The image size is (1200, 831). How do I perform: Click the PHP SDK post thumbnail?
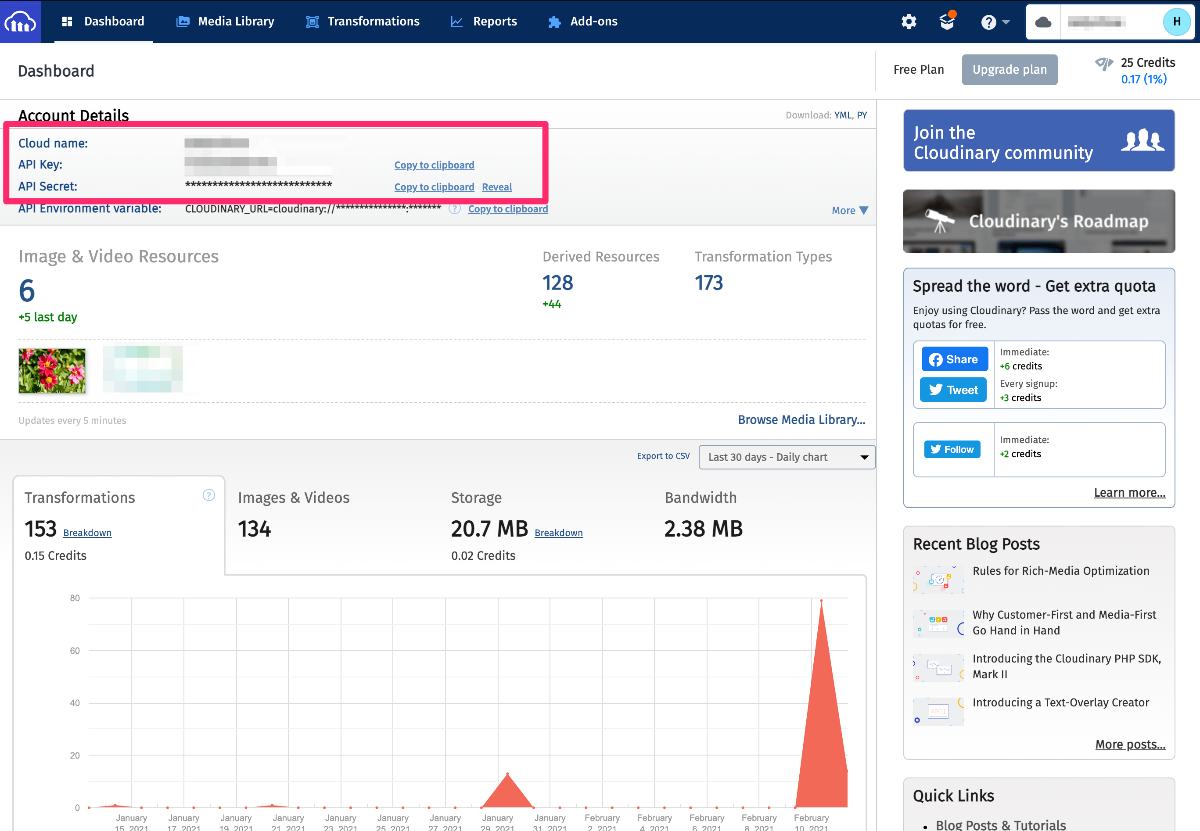tap(938, 667)
